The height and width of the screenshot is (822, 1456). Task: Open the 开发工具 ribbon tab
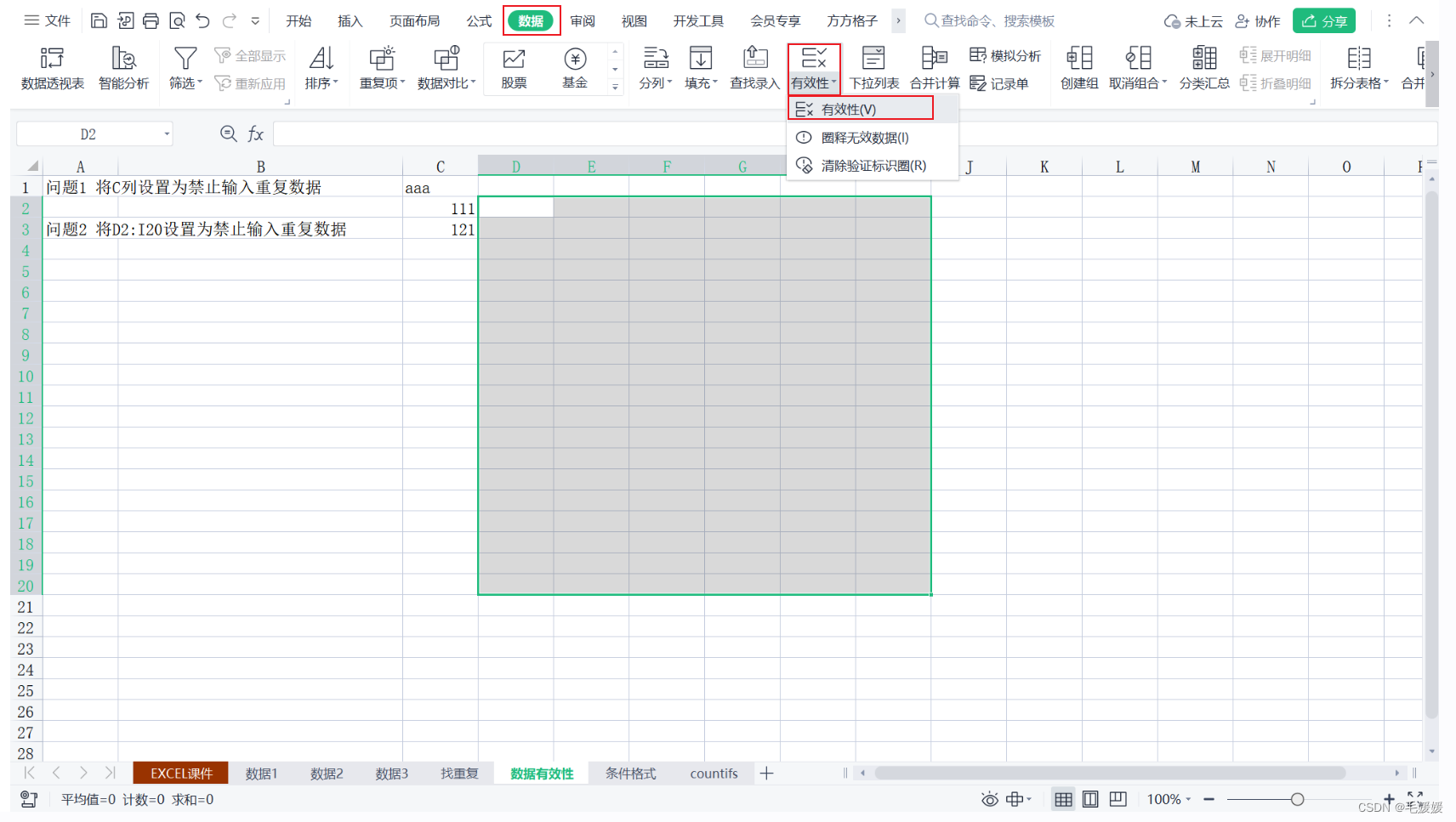[698, 20]
